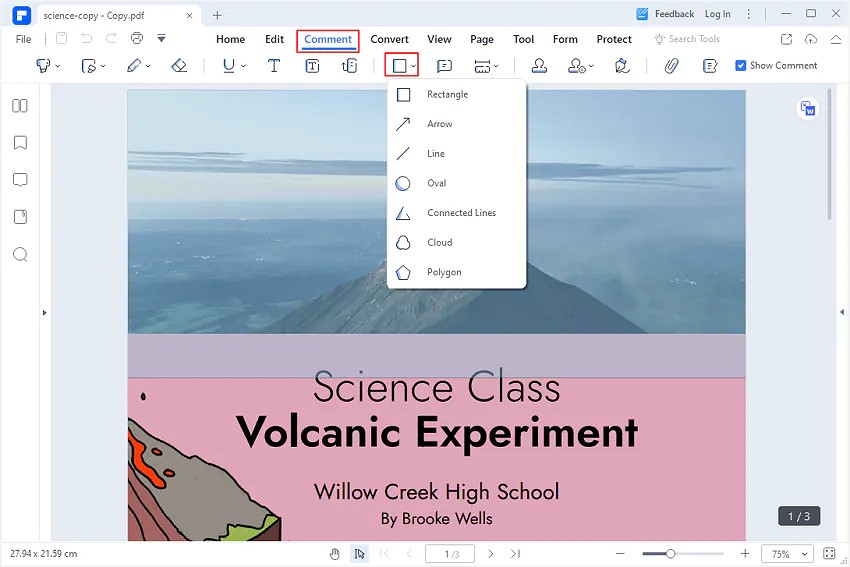Image resolution: width=850 pixels, height=567 pixels.
Task: Select the Text Callout tool
Action: [x=350, y=66]
